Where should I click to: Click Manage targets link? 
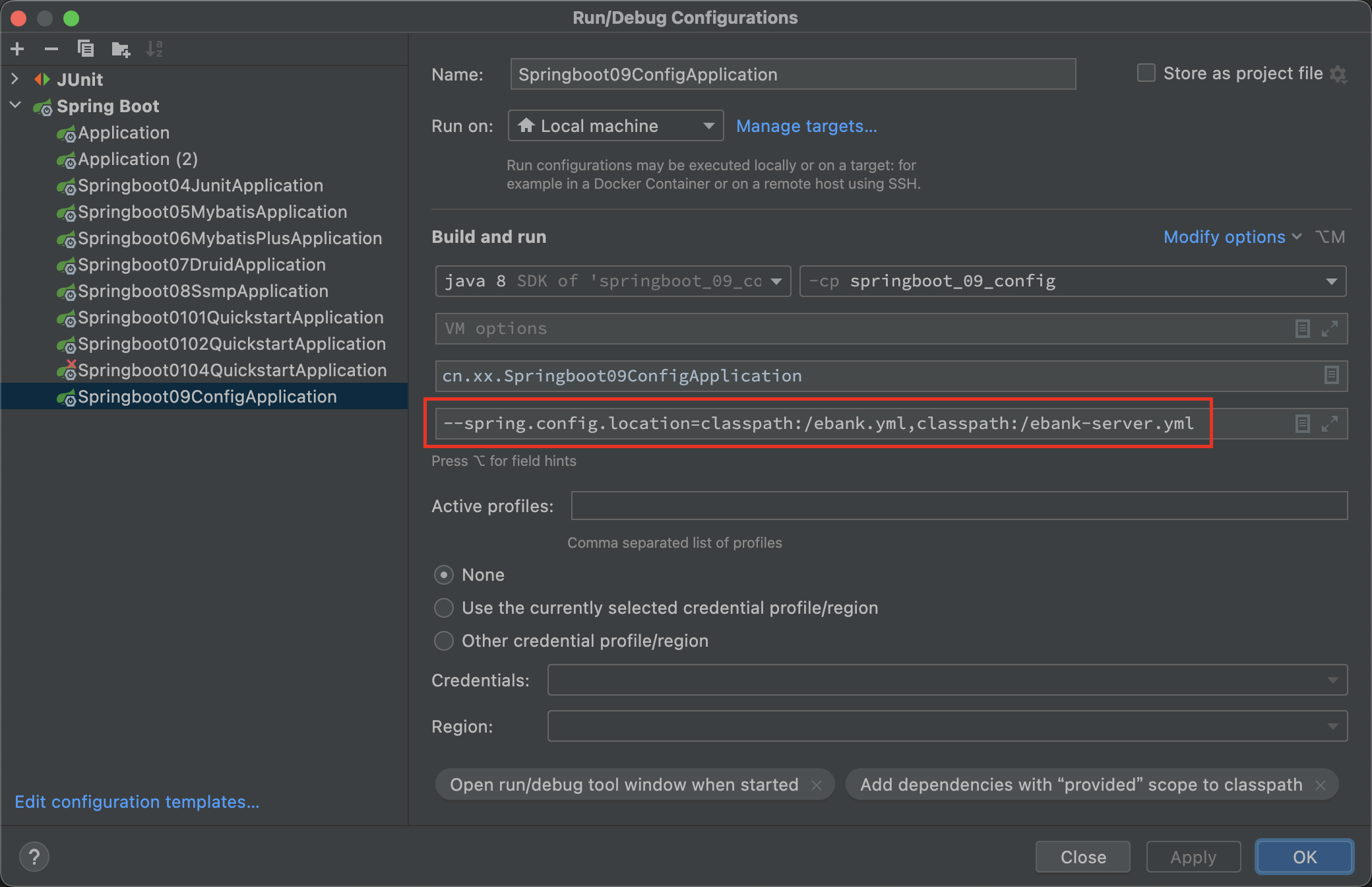tap(806, 126)
